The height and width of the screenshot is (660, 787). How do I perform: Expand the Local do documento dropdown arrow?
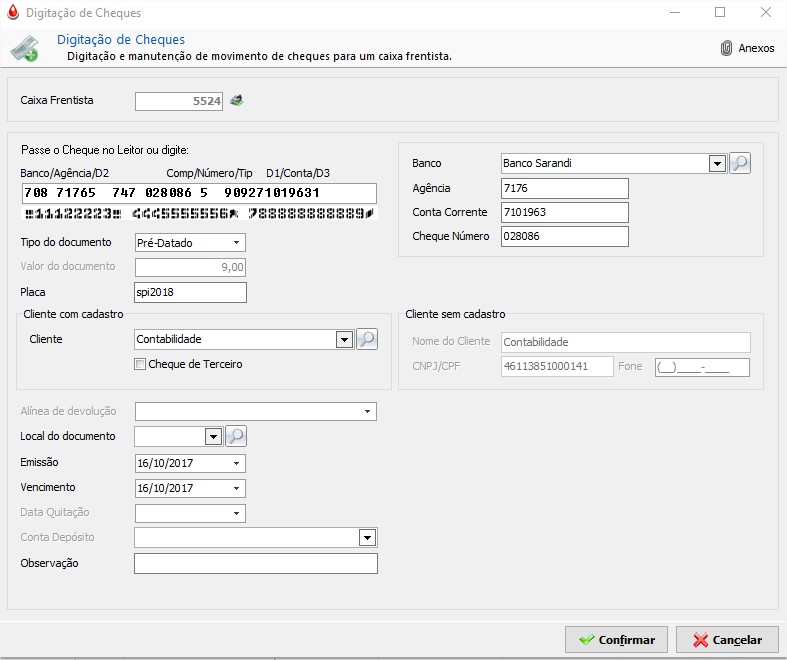213,437
